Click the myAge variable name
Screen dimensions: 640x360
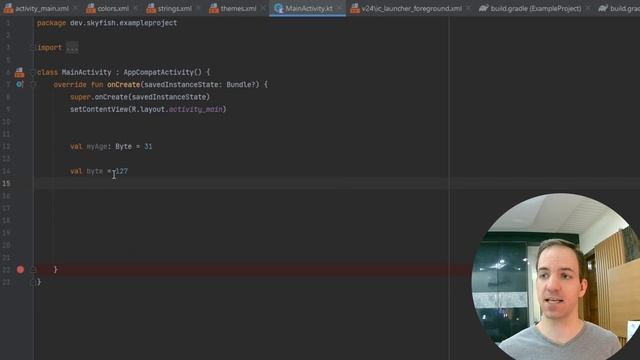(x=97, y=146)
